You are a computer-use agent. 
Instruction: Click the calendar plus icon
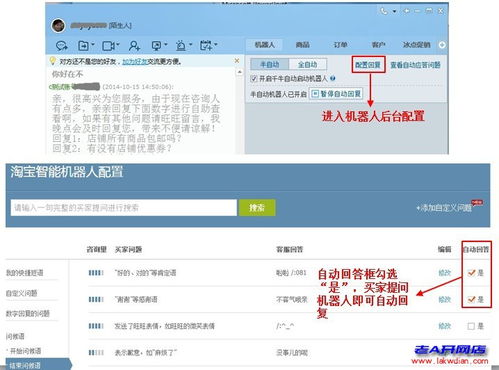206,45
